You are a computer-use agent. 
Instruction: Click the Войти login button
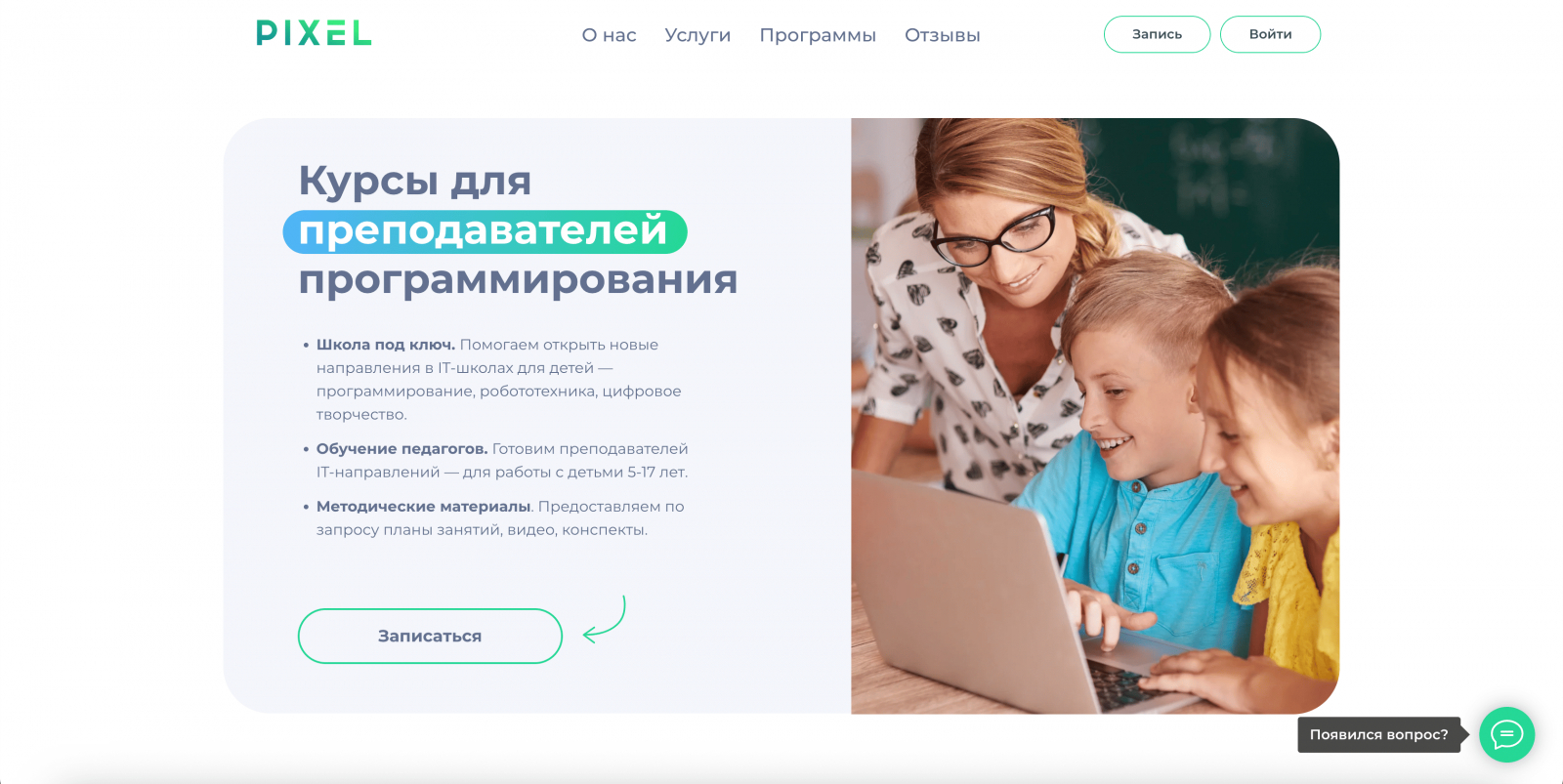1270,34
